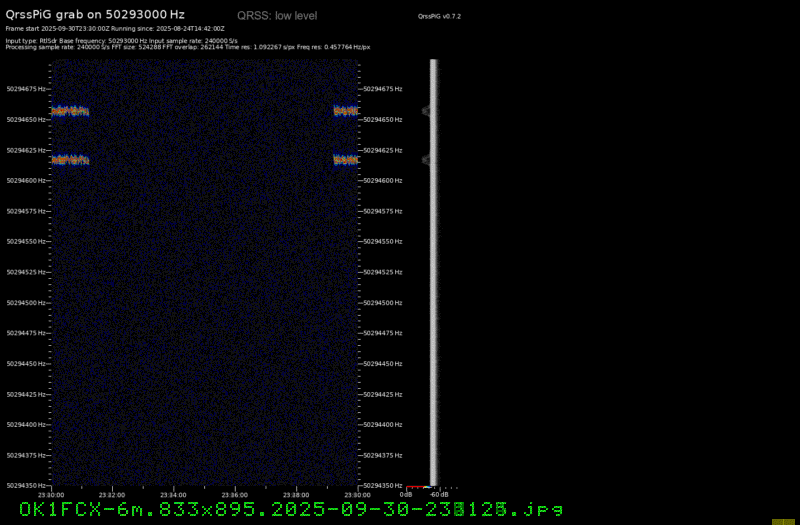Viewport: 800px width, 525px height.
Task: Select 50294350 Hz on the right frequency axis
Action: pyautogui.click(x=383, y=486)
